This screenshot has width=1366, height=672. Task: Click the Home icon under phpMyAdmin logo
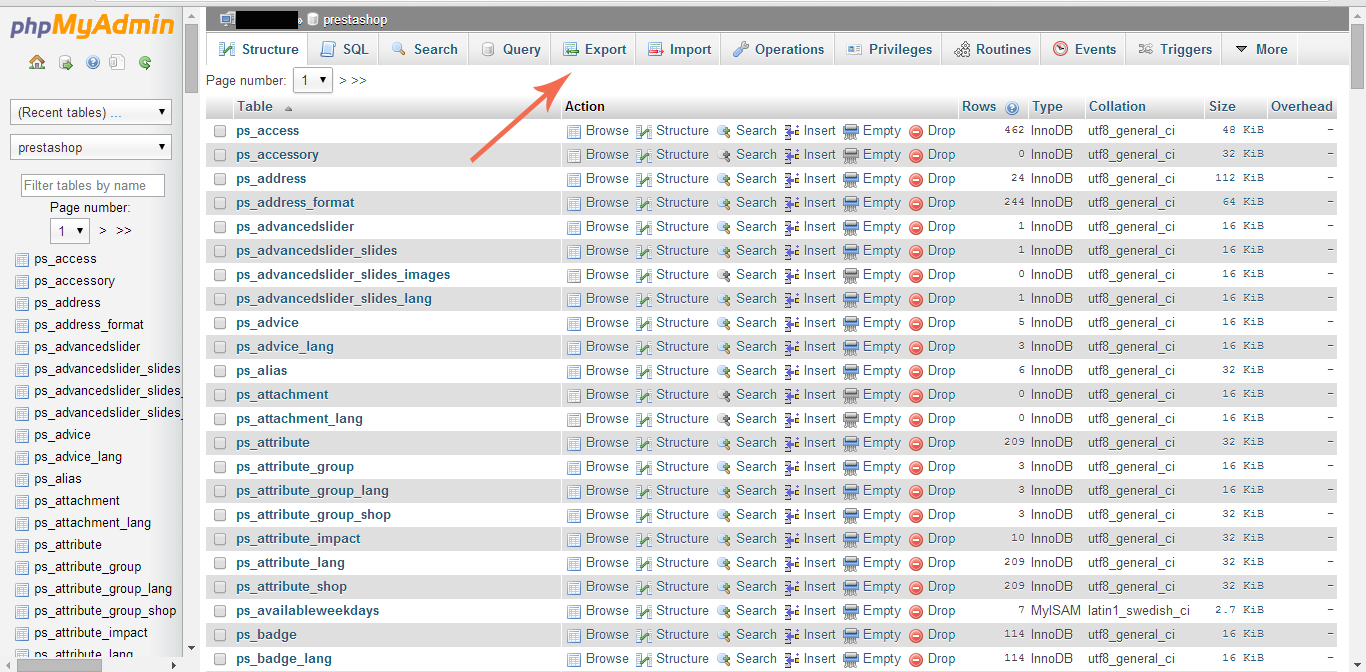pos(37,63)
